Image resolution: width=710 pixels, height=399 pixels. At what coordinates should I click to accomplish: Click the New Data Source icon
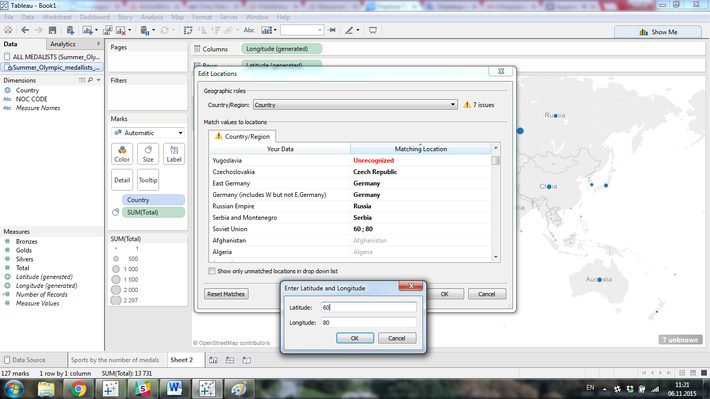pyautogui.click(x=70, y=30)
